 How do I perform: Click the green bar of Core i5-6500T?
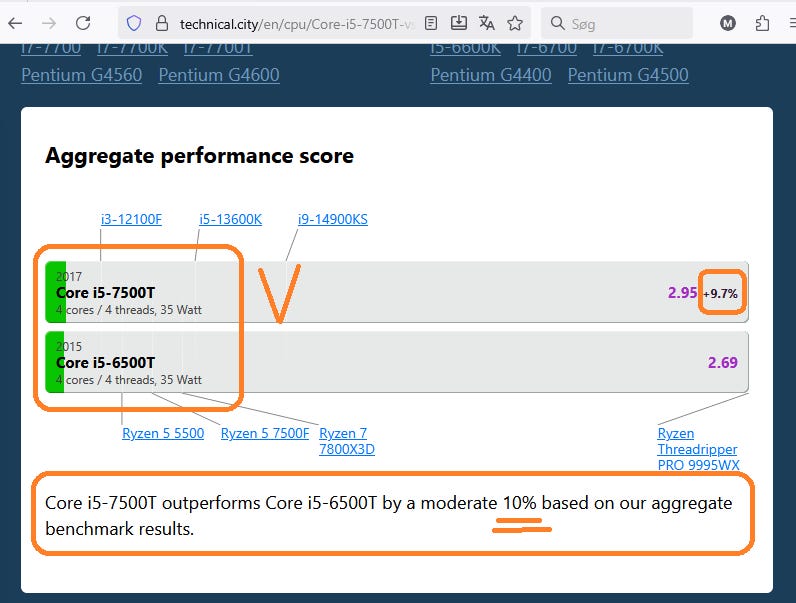point(55,362)
